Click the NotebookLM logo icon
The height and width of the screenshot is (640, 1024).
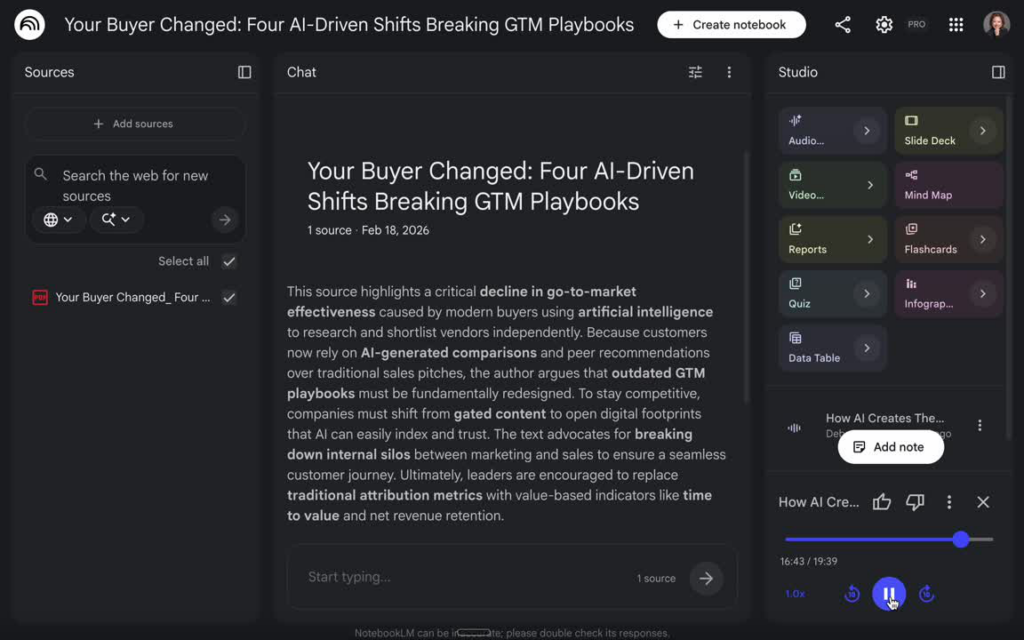tap(29, 25)
